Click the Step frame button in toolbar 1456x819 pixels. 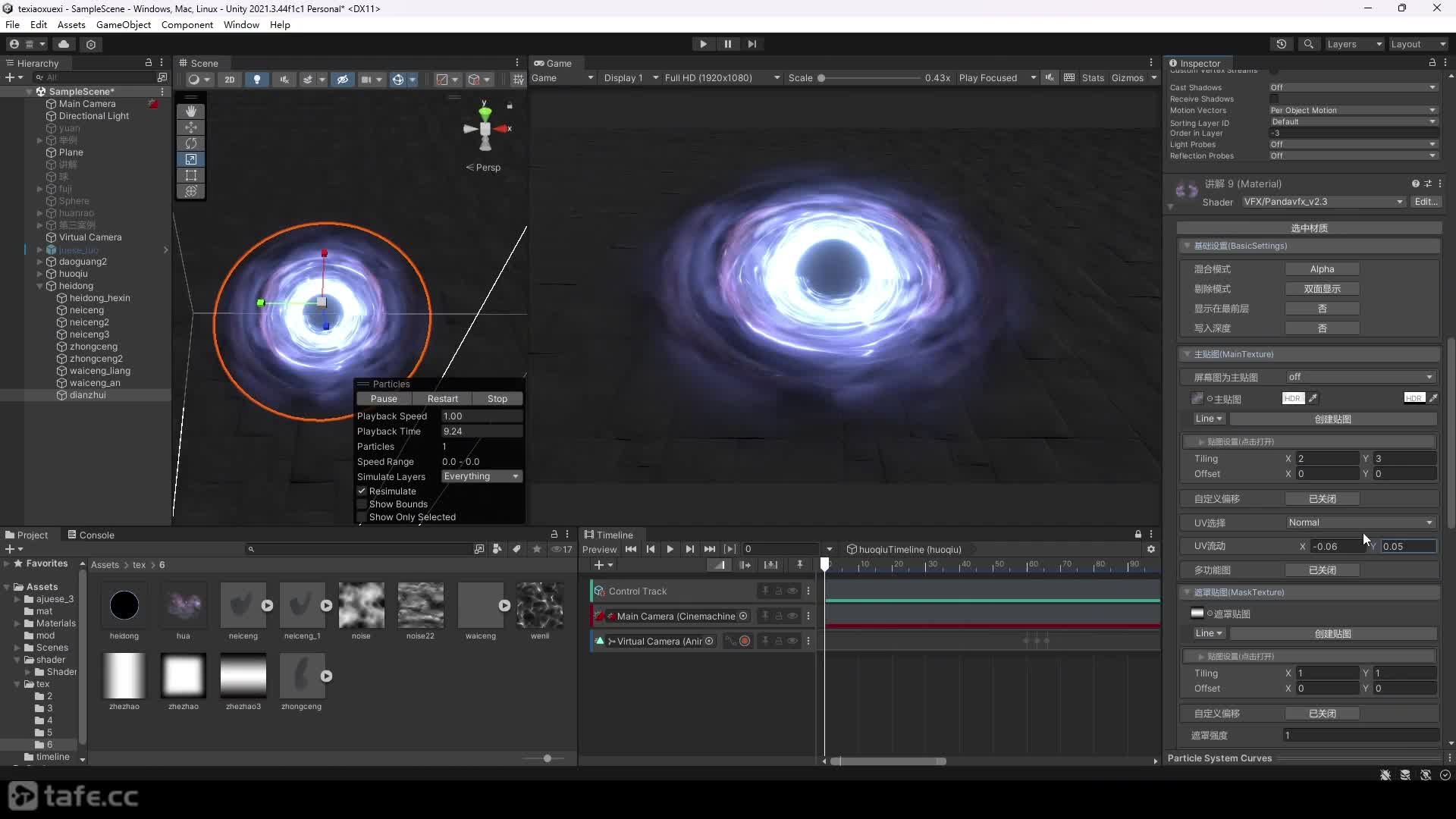click(752, 44)
